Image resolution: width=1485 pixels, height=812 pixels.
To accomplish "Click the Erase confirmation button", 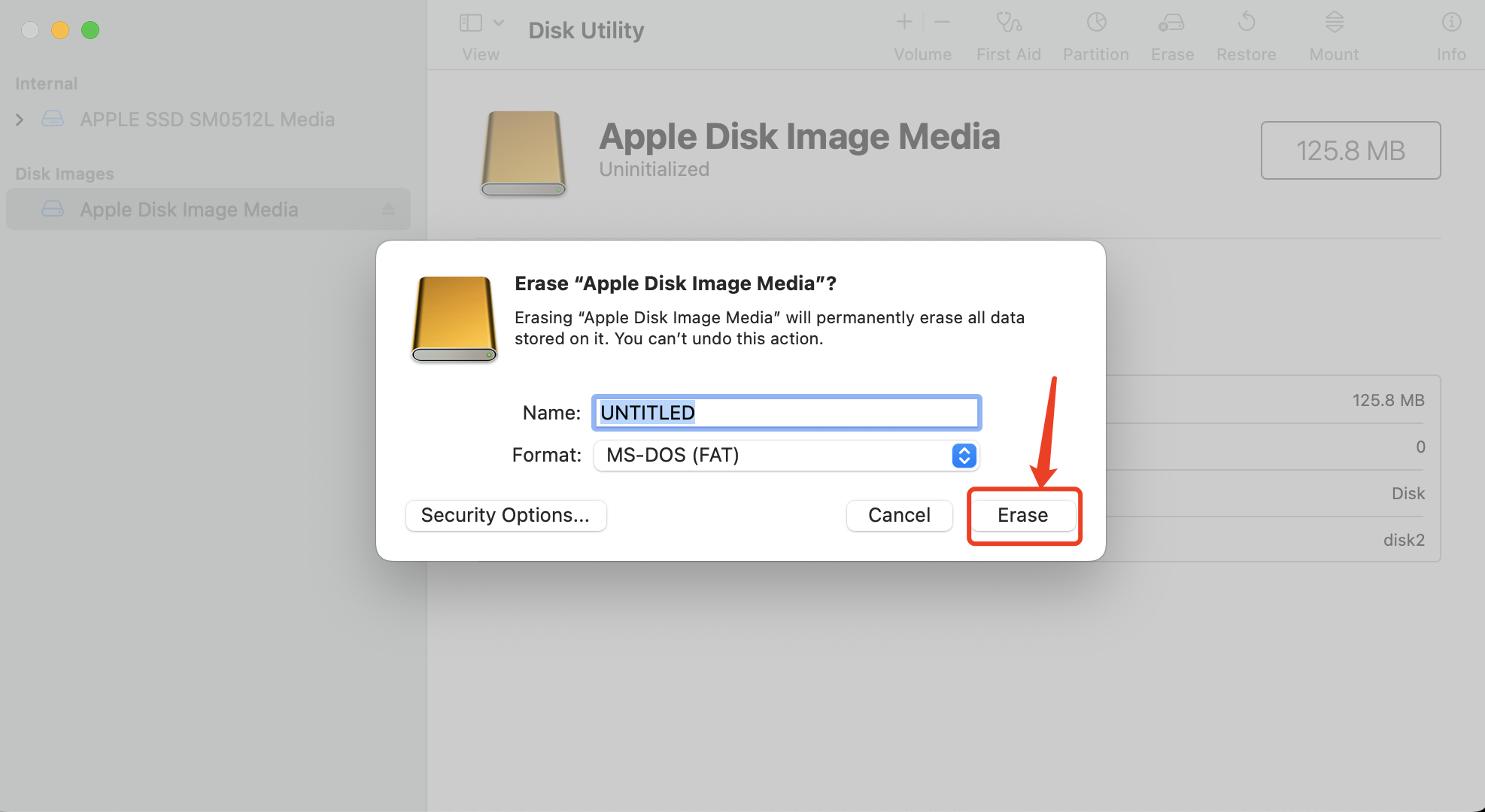I will click(x=1022, y=515).
